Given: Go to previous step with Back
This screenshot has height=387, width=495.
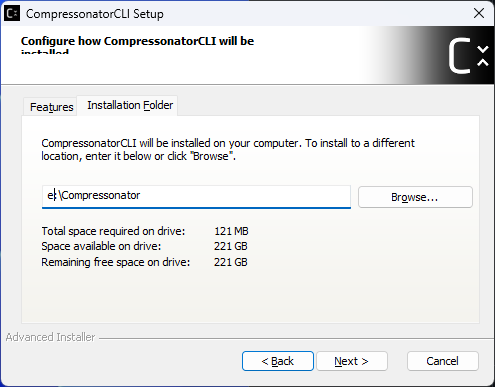Looking at the screenshot, I should 278,361.
